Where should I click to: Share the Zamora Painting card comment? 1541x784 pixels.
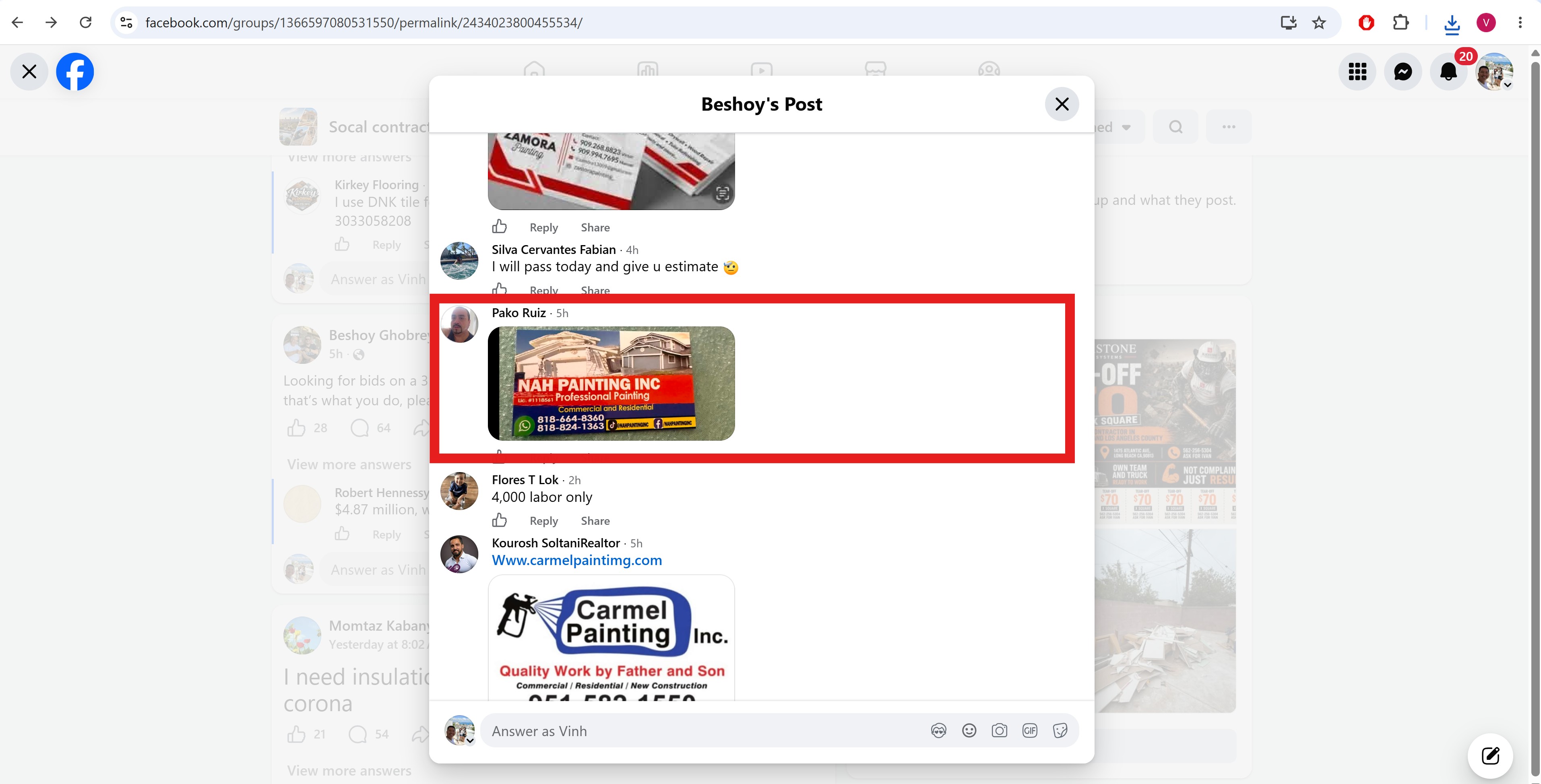point(595,227)
